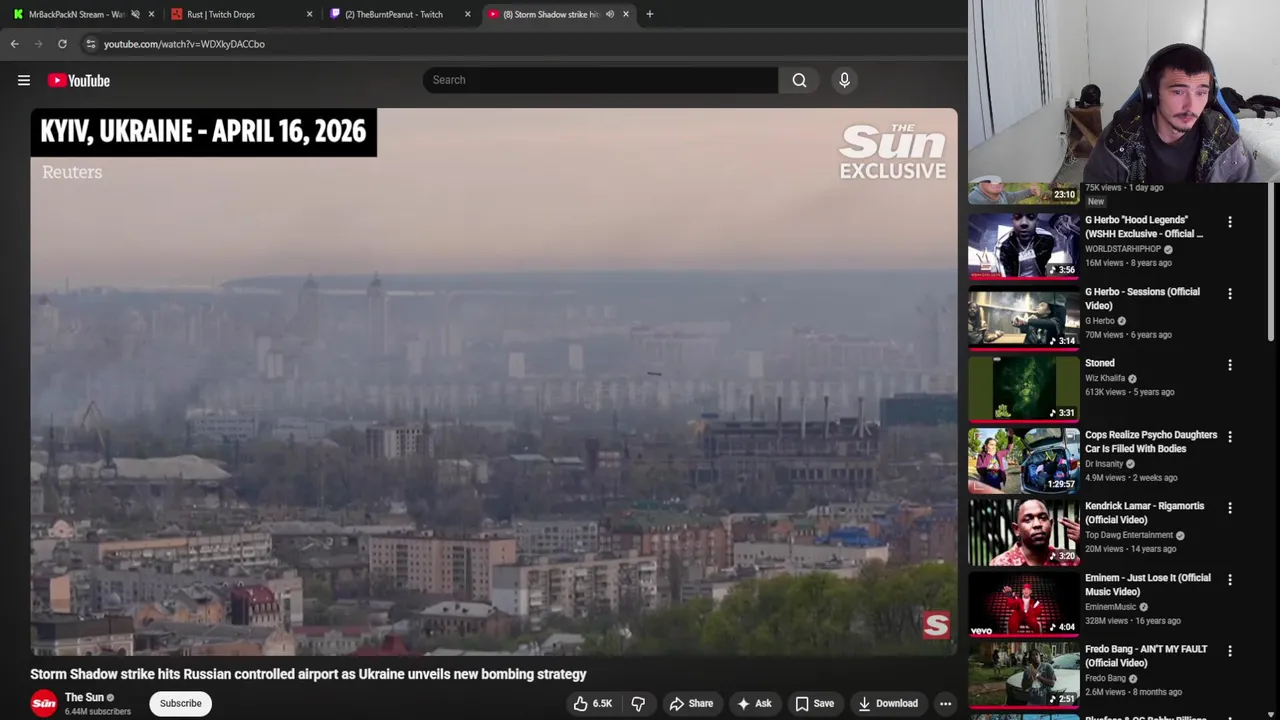Like the video with thumbs up
This screenshot has height=720, width=1280.
(x=591, y=703)
